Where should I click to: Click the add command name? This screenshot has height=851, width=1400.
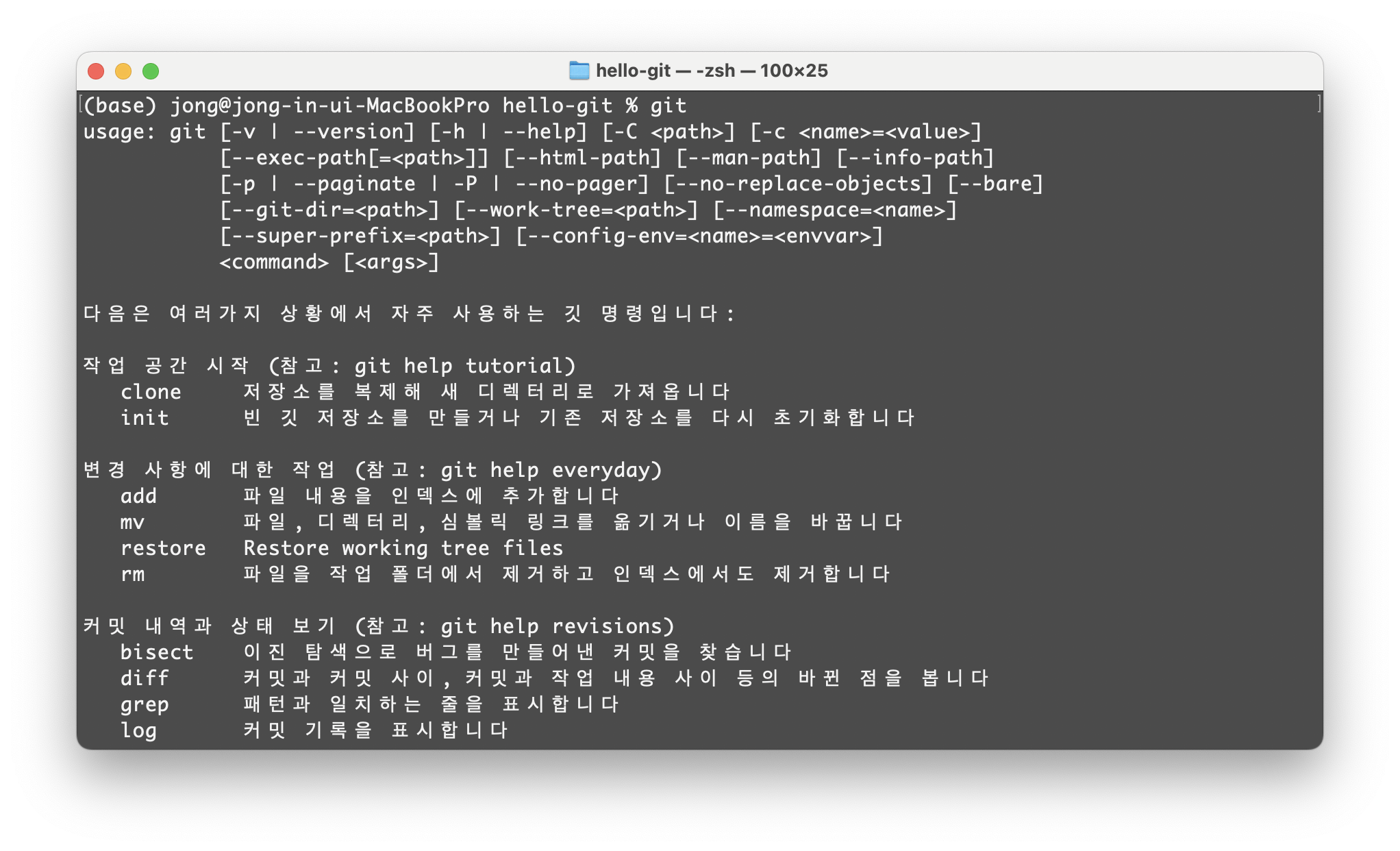coord(138,496)
